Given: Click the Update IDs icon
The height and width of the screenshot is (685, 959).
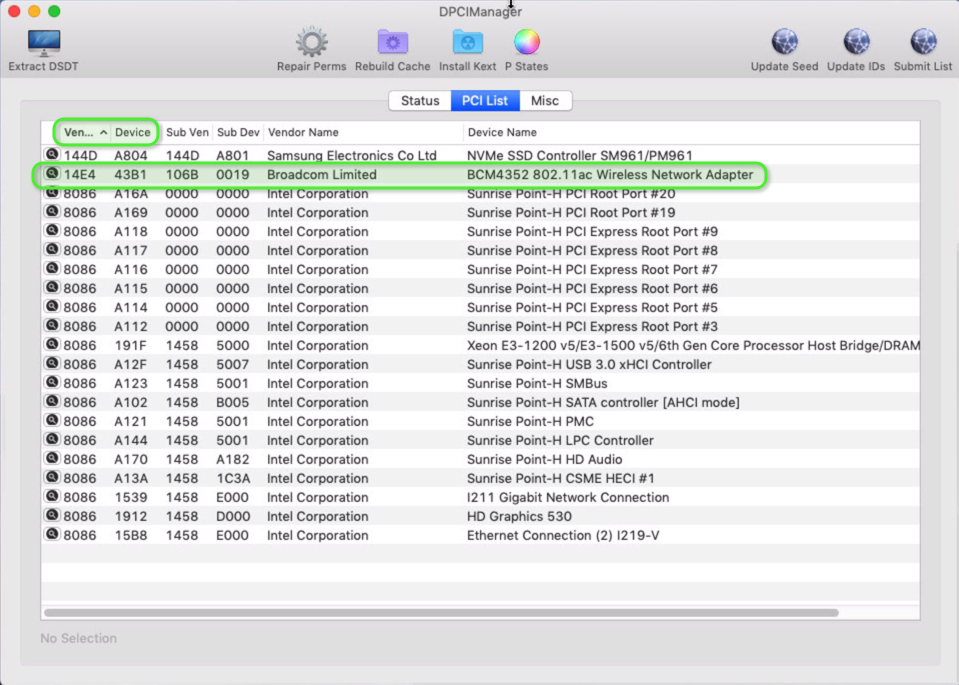Looking at the screenshot, I should click(856, 43).
